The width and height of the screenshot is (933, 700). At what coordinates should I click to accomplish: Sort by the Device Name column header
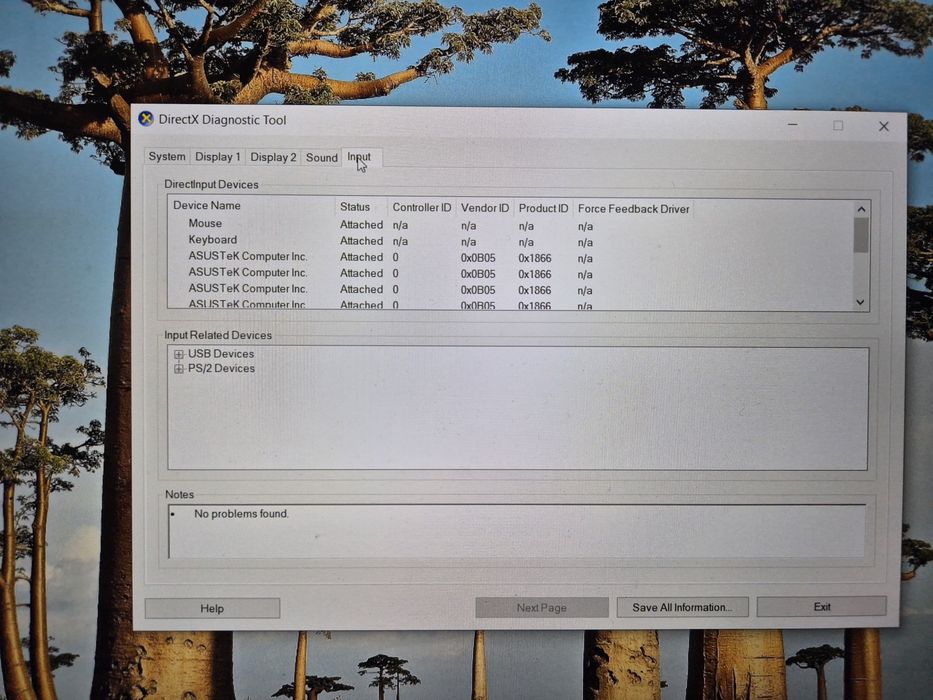(252, 205)
